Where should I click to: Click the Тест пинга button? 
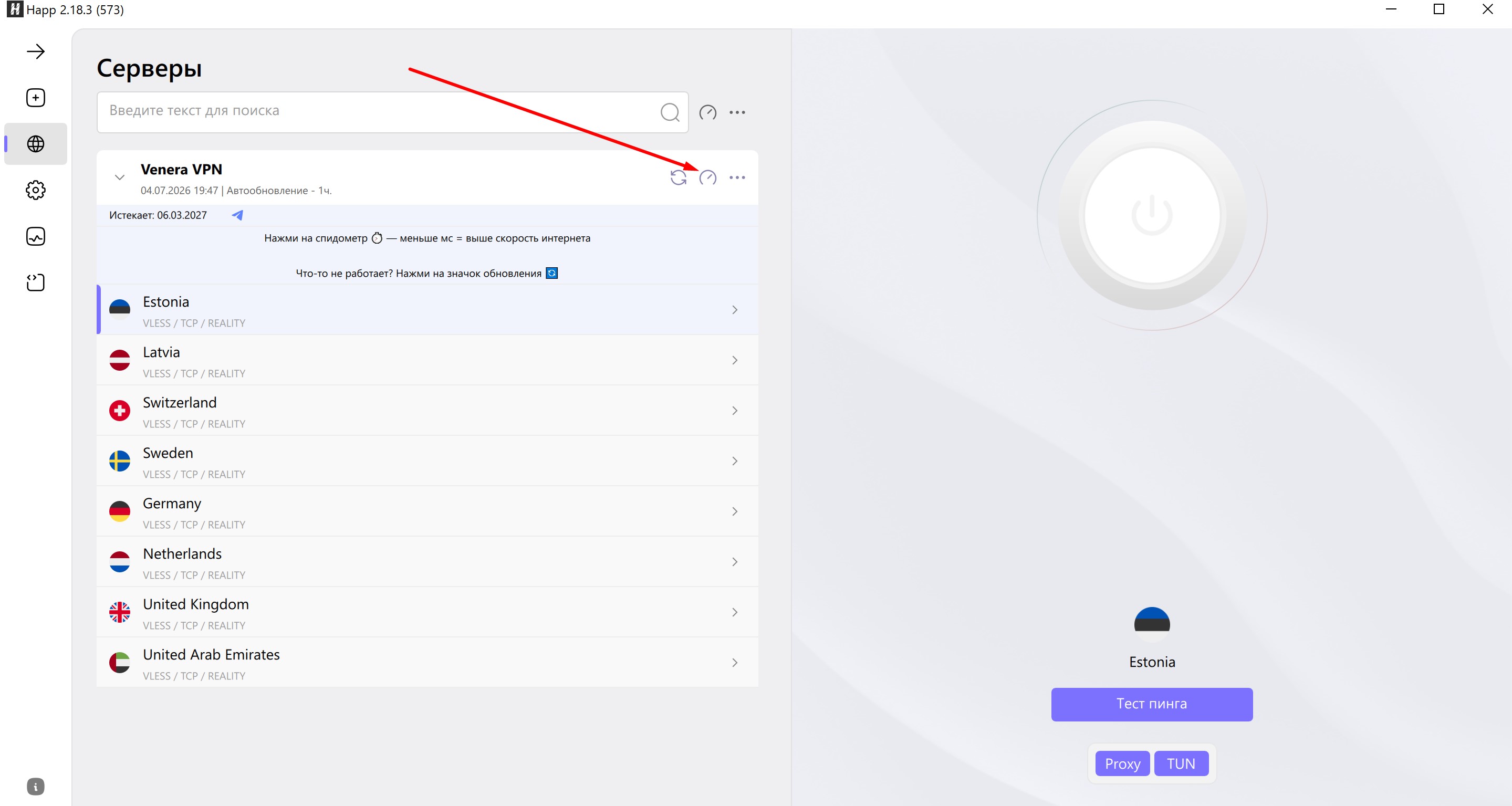[x=1152, y=705]
